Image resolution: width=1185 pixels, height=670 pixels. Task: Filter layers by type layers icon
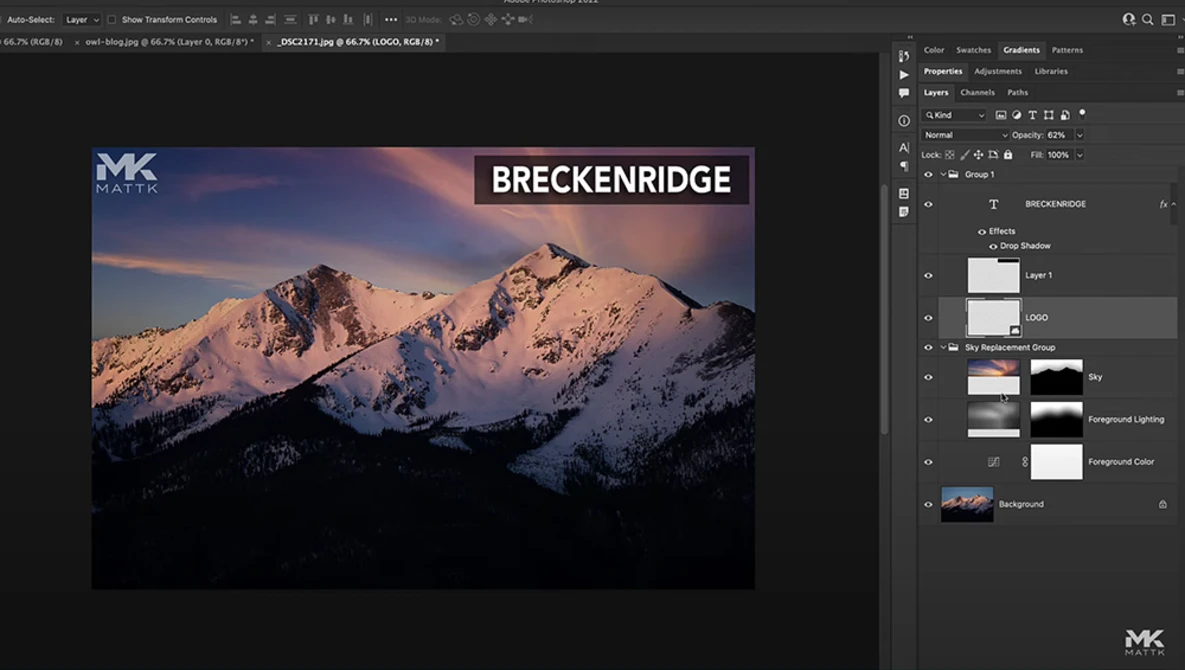click(1032, 115)
